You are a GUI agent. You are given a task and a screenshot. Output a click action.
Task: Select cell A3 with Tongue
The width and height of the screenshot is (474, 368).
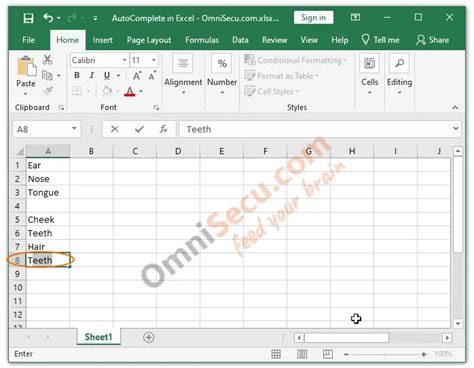pyautogui.click(x=48, y=192)
